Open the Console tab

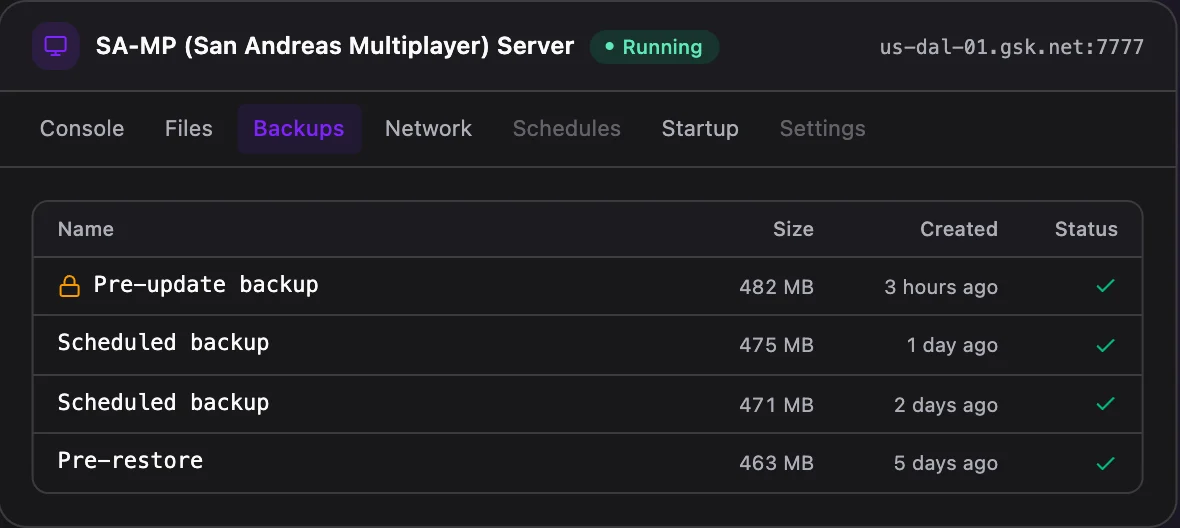(x=82, y=129)
